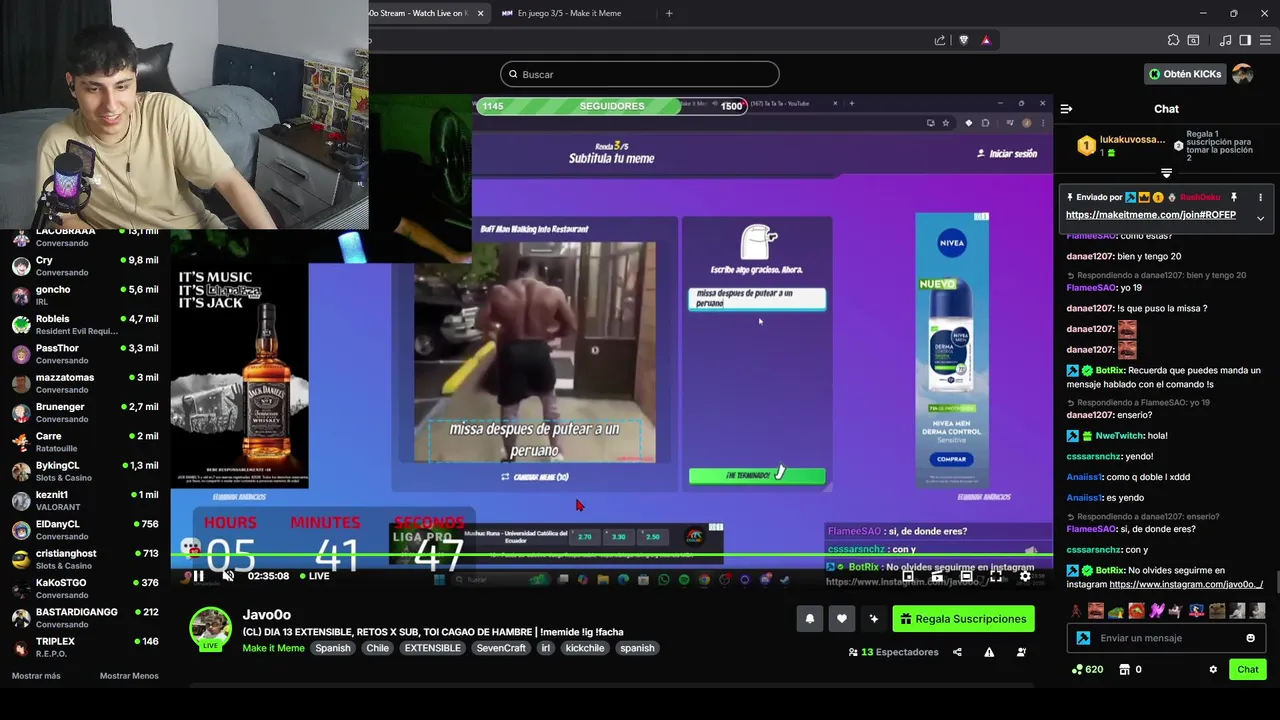Open the Instagram link in chat

(1186, 584)
